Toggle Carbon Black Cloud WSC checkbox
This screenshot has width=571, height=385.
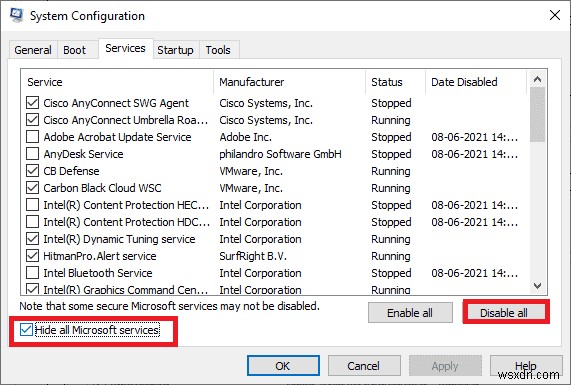(x=32, y=188)
